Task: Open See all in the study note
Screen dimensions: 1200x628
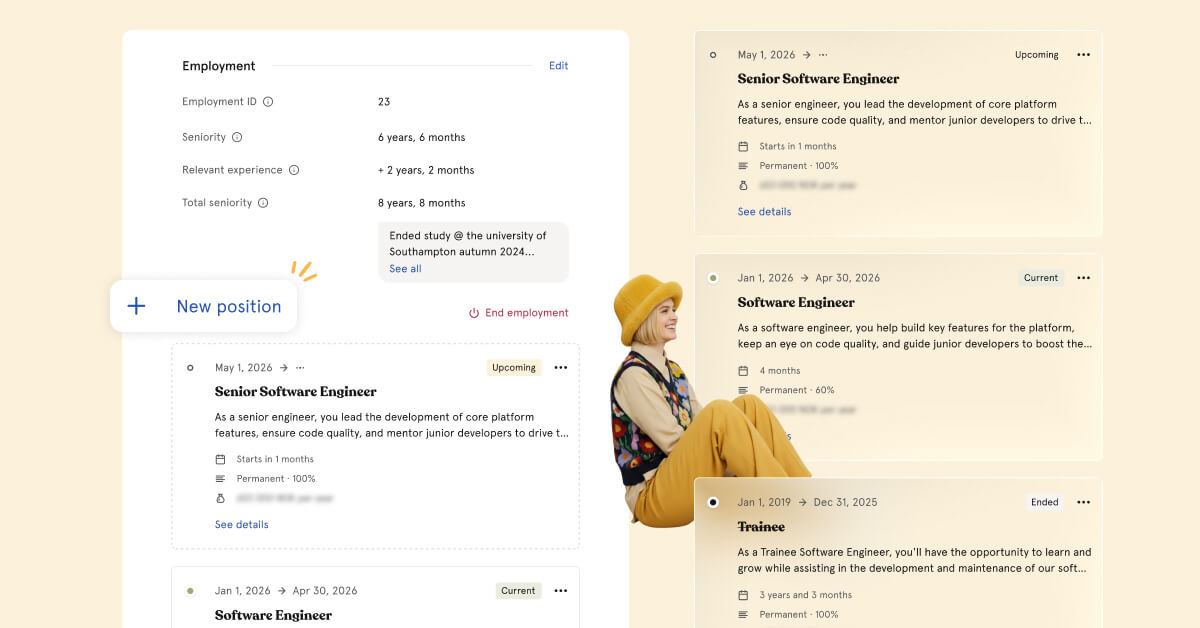Action: click(x=405, y=269)
